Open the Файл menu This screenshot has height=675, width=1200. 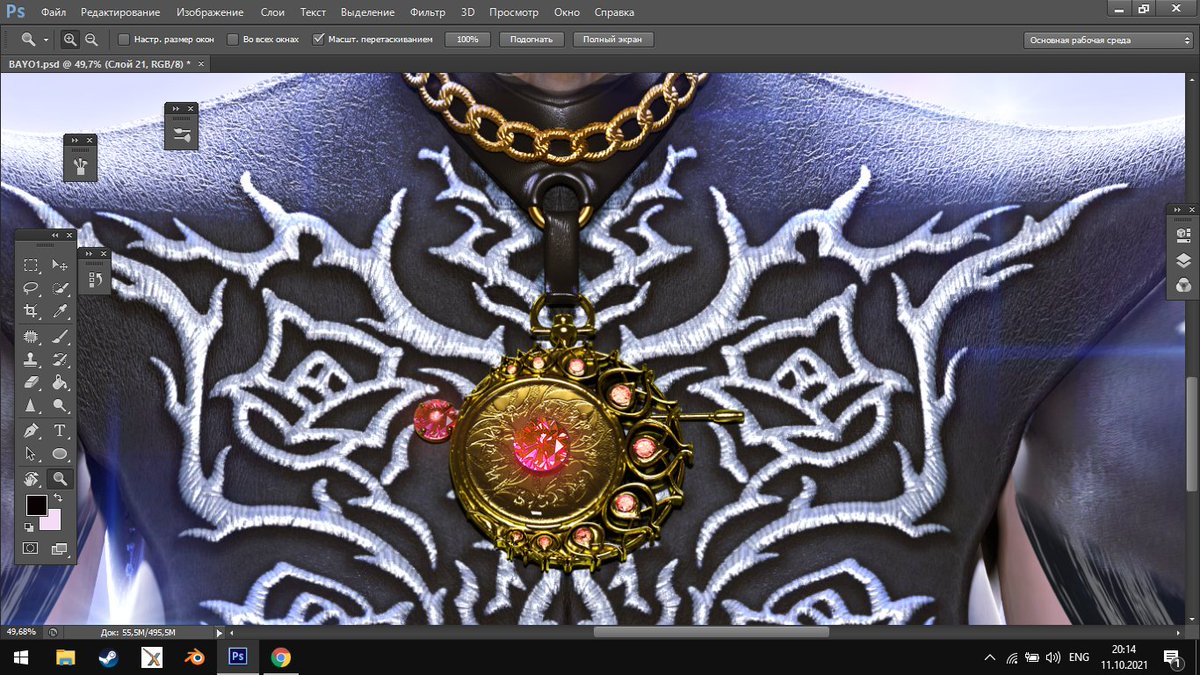[54, 13]
